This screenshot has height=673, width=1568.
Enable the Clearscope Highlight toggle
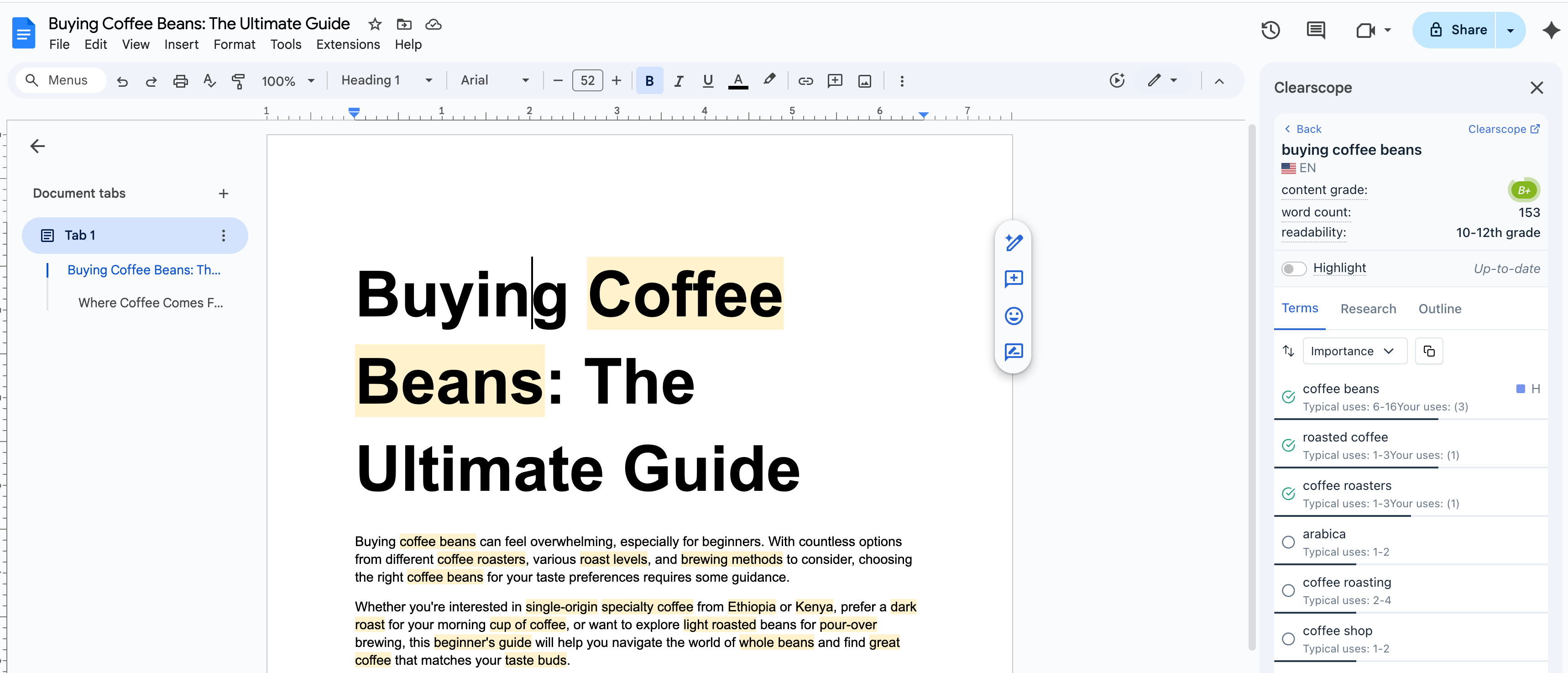[x=1293, y=268]
